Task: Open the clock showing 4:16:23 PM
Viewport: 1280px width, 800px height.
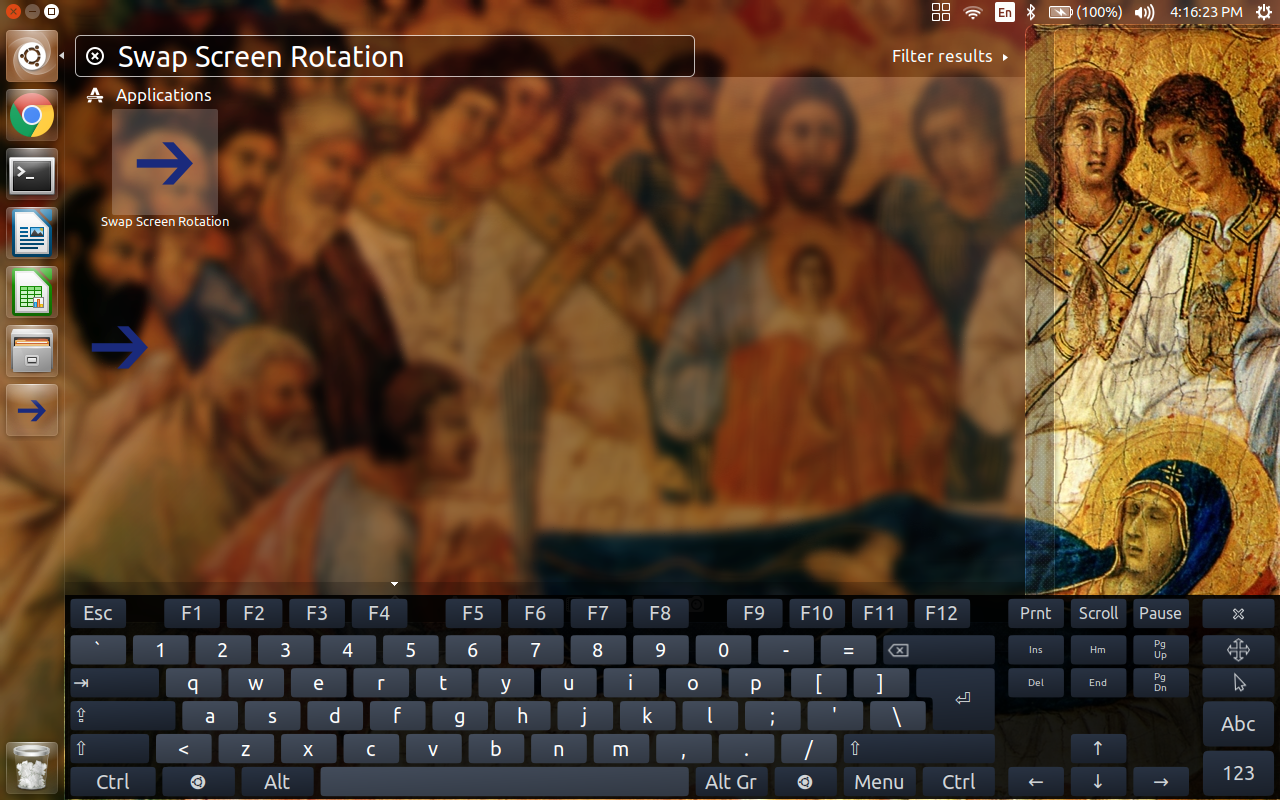Action: click(1205, 12)
